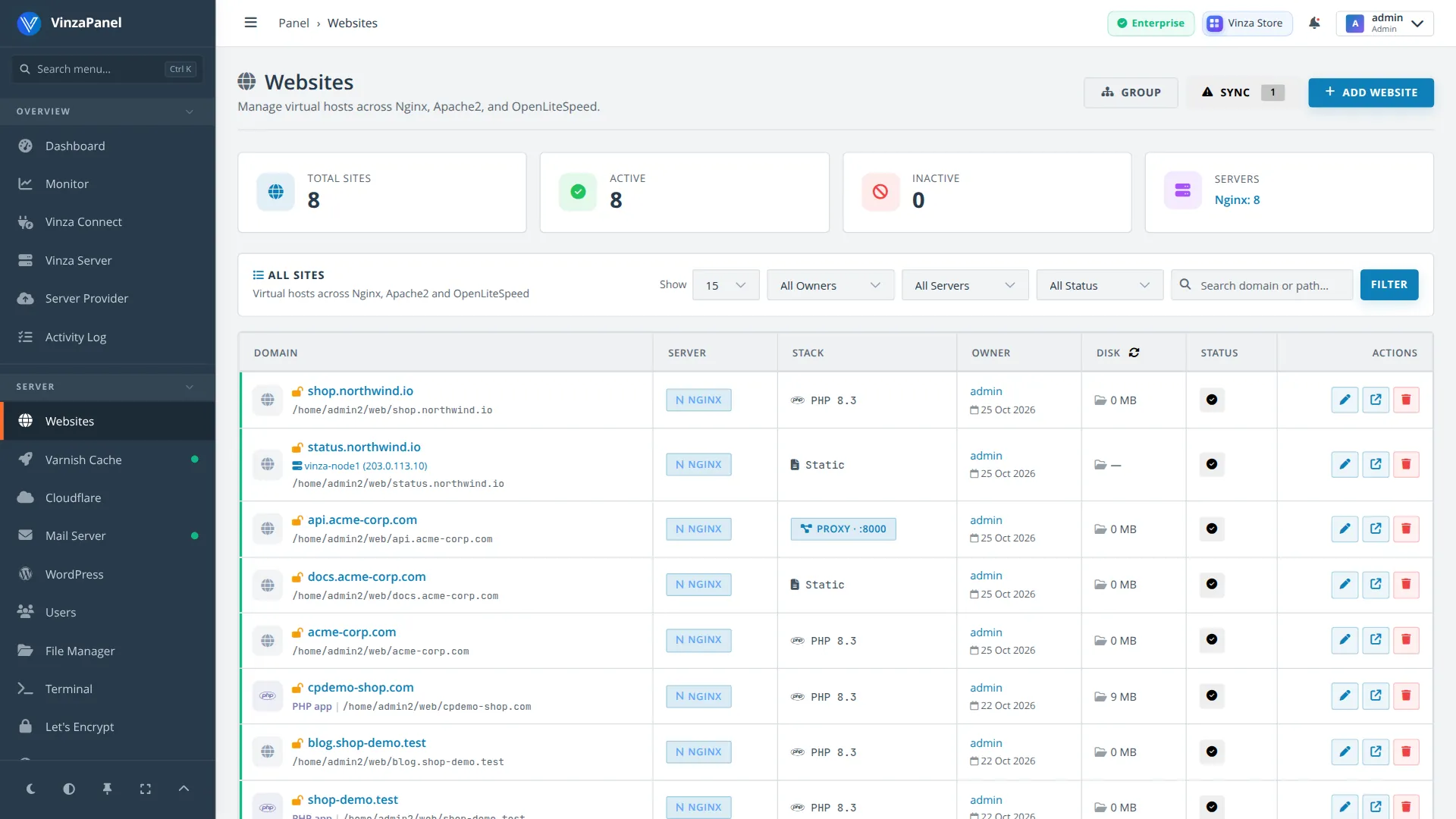The image size is (1456, 819).
Task: Click the Search domain or path field
Action: (x=1262, y=285)
